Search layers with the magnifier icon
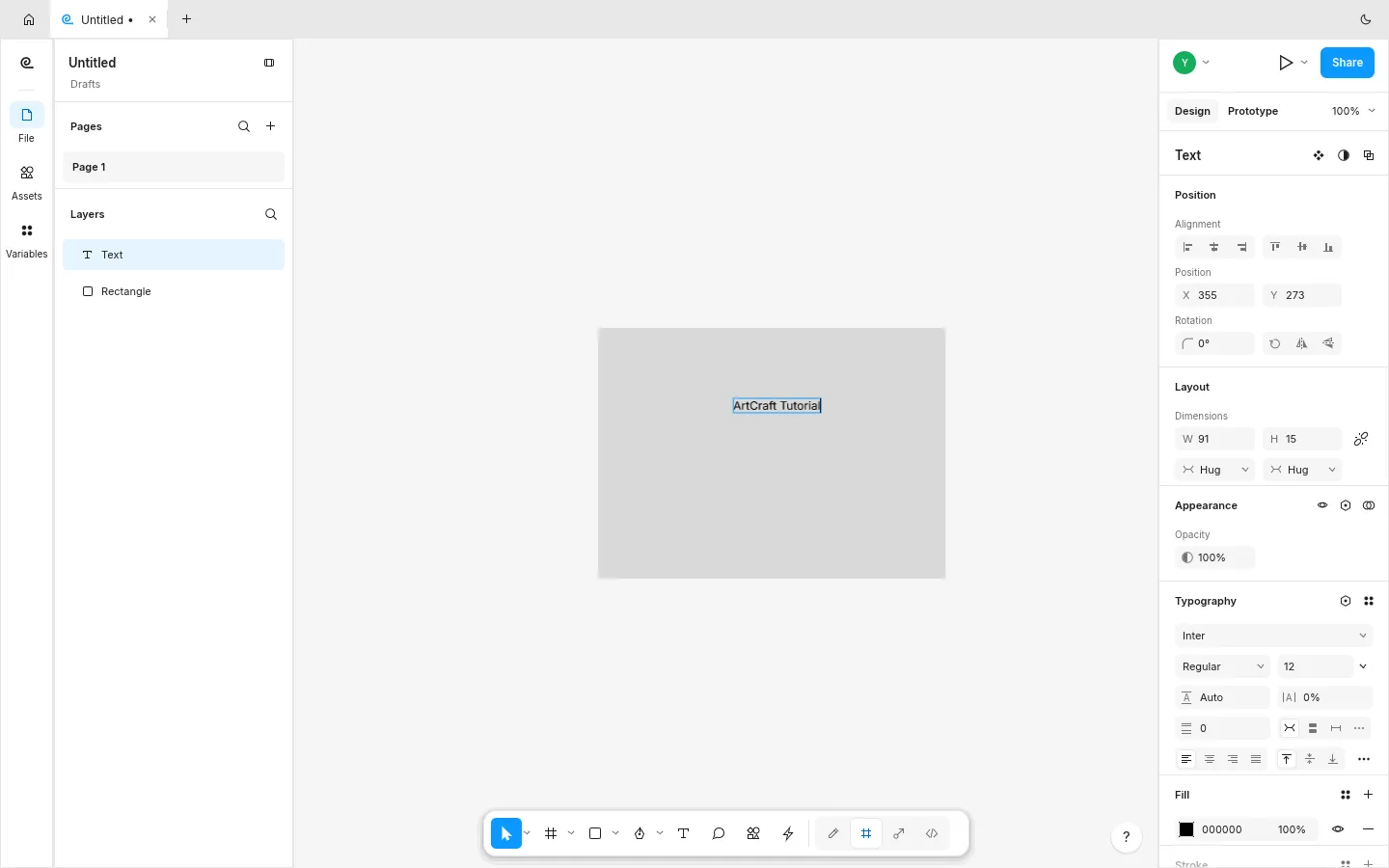Viewport: 1389px width, 868px height. [271, 214]
